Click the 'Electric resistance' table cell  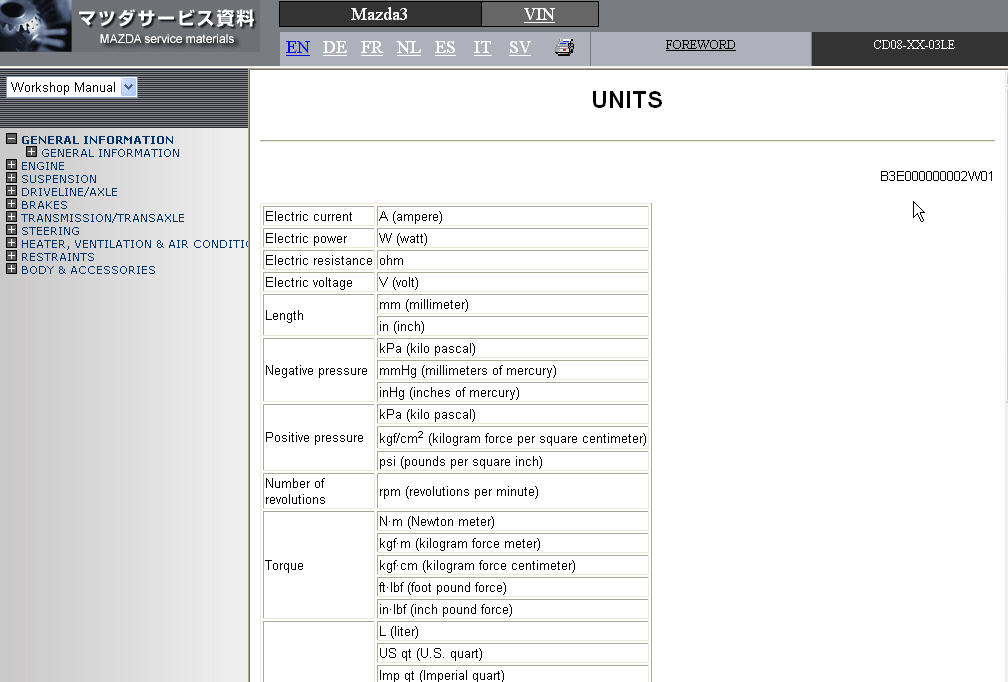tap(319, 260)
